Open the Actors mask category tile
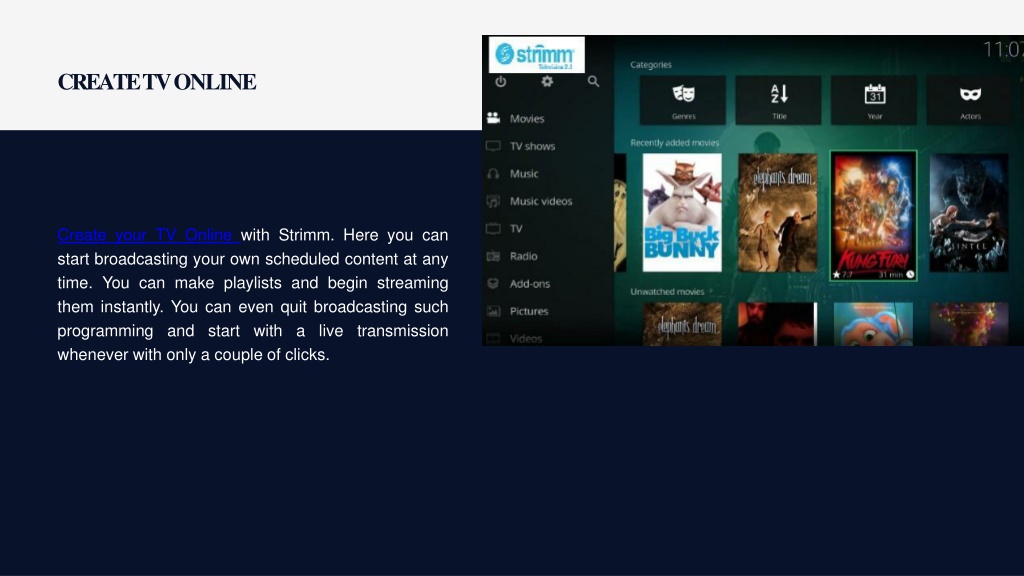The height and width of the screenshot is (576, 1024). 970,100
